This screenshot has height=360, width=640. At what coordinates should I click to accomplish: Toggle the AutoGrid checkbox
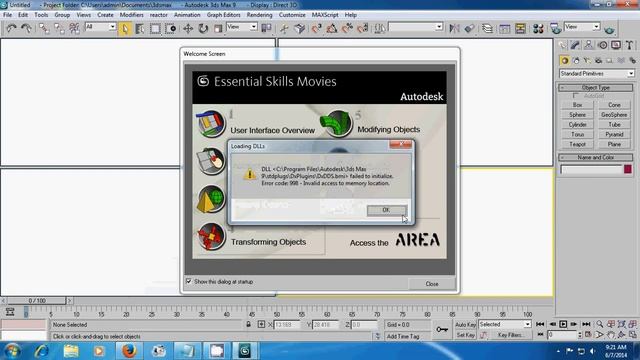[x=576, y=96]
